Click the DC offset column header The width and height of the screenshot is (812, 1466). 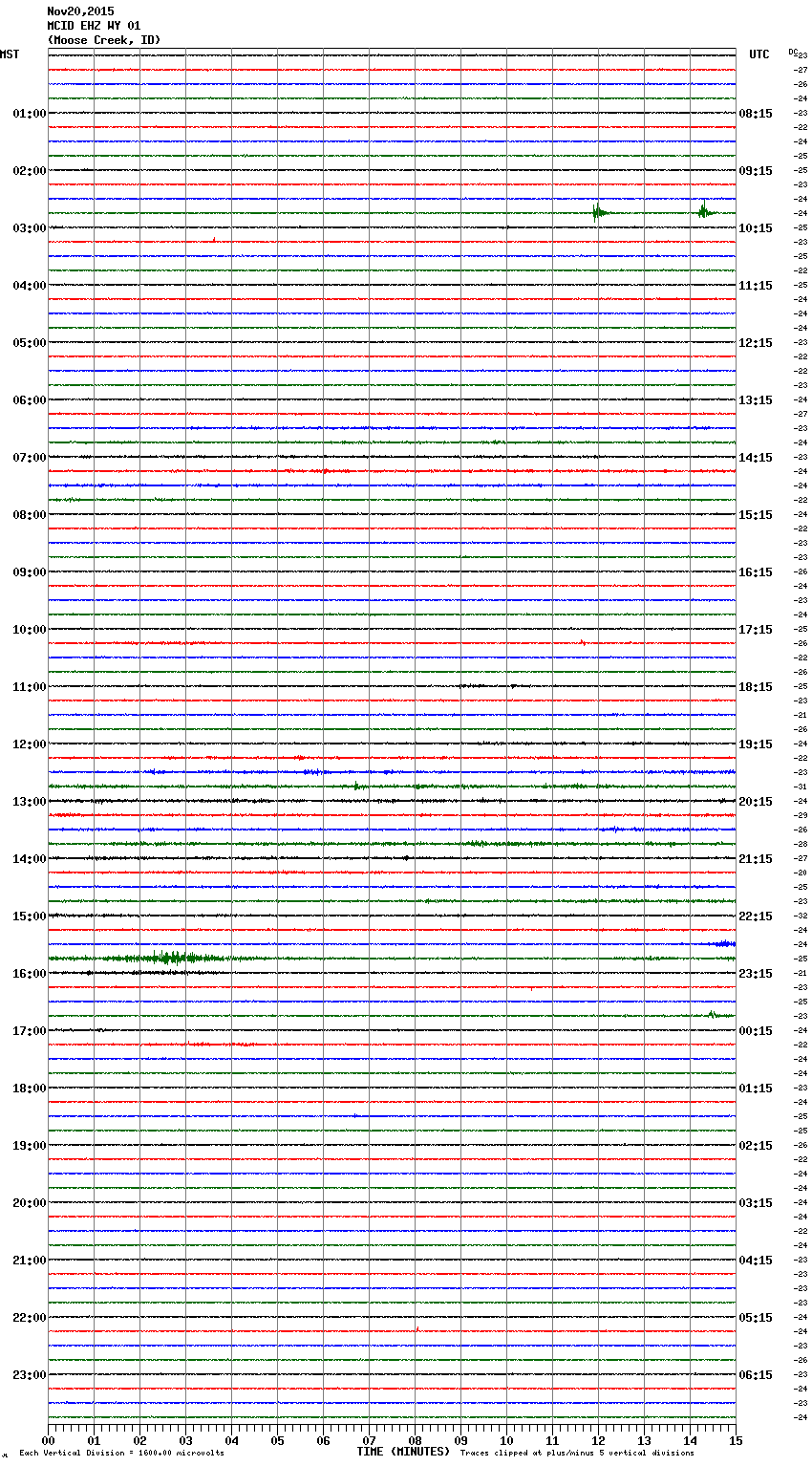[793, 52]
